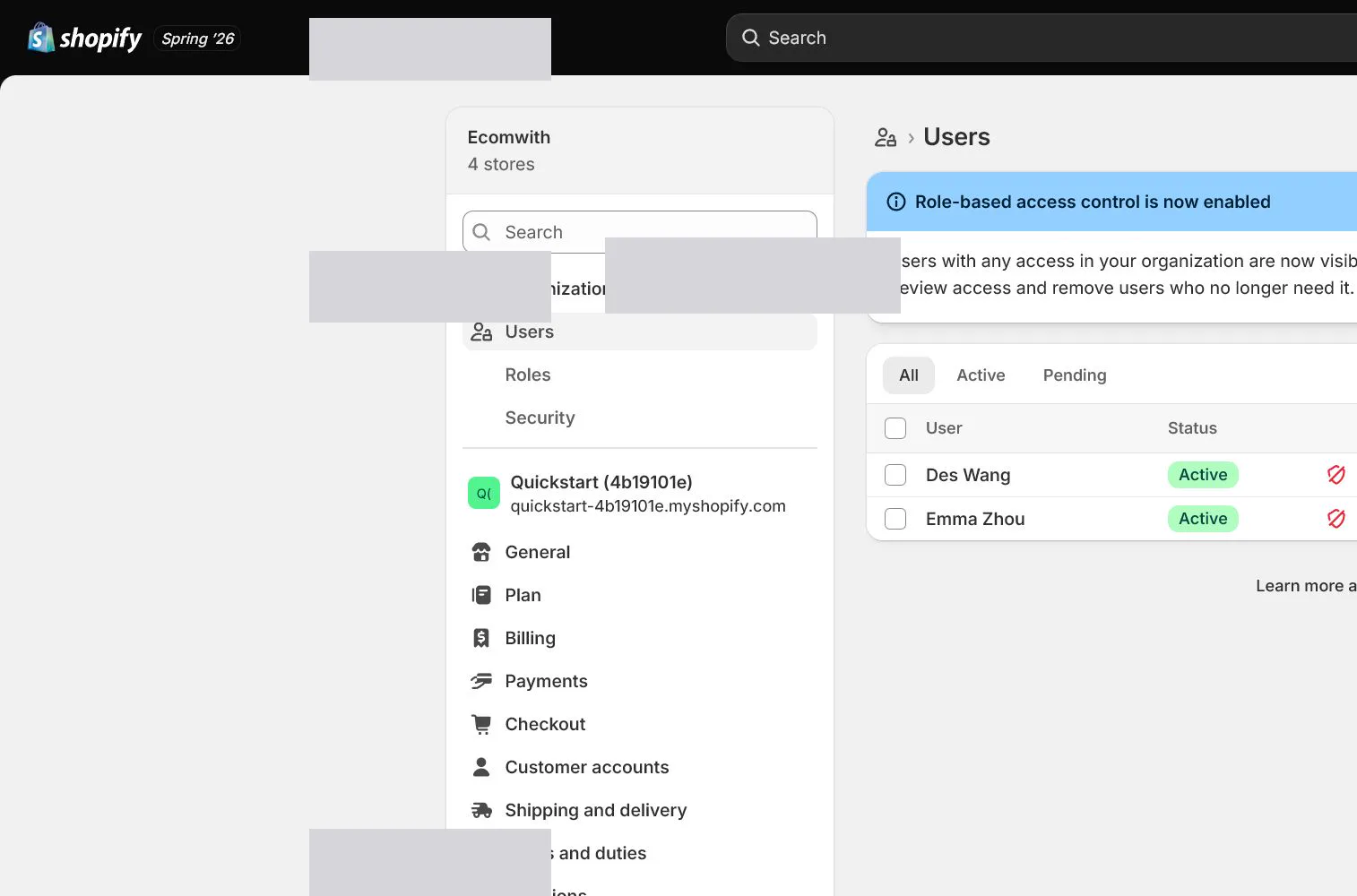The width and height of the screenshot is (1357, 896).
Task: Click the red shield icon for Emma Zhou
Action: (x=1335, y=519)
